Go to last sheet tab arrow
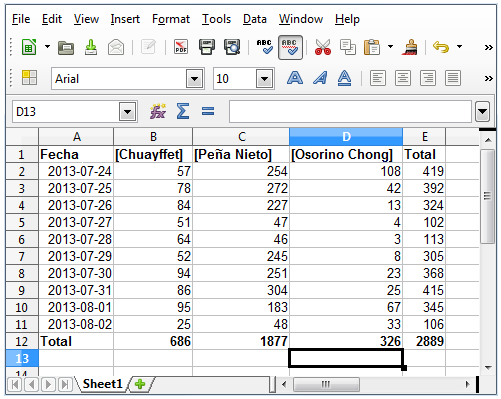The height and width of the screenshot is (399, 501). coord(65,385)
